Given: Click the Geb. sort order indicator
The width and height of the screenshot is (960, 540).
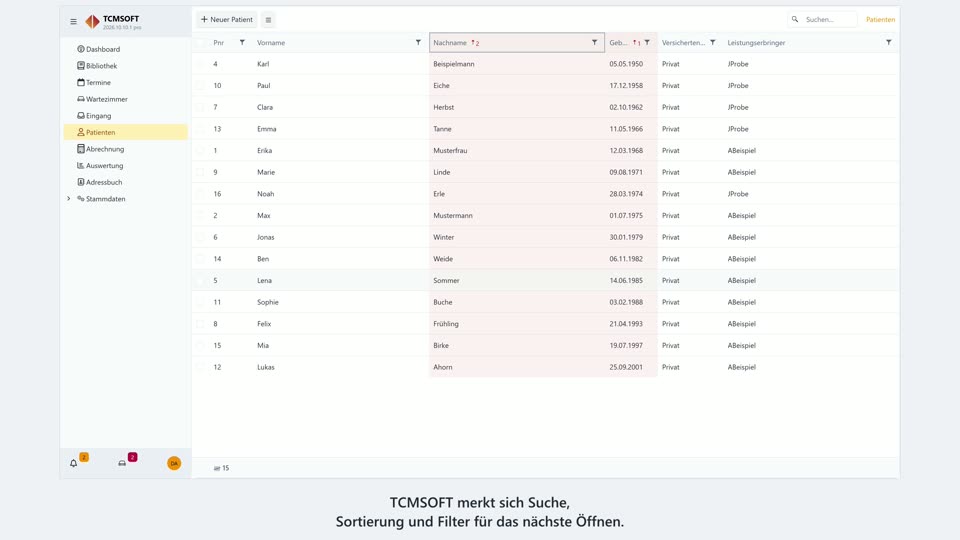Looking at the screenshot, I should [x=637, y=43].
